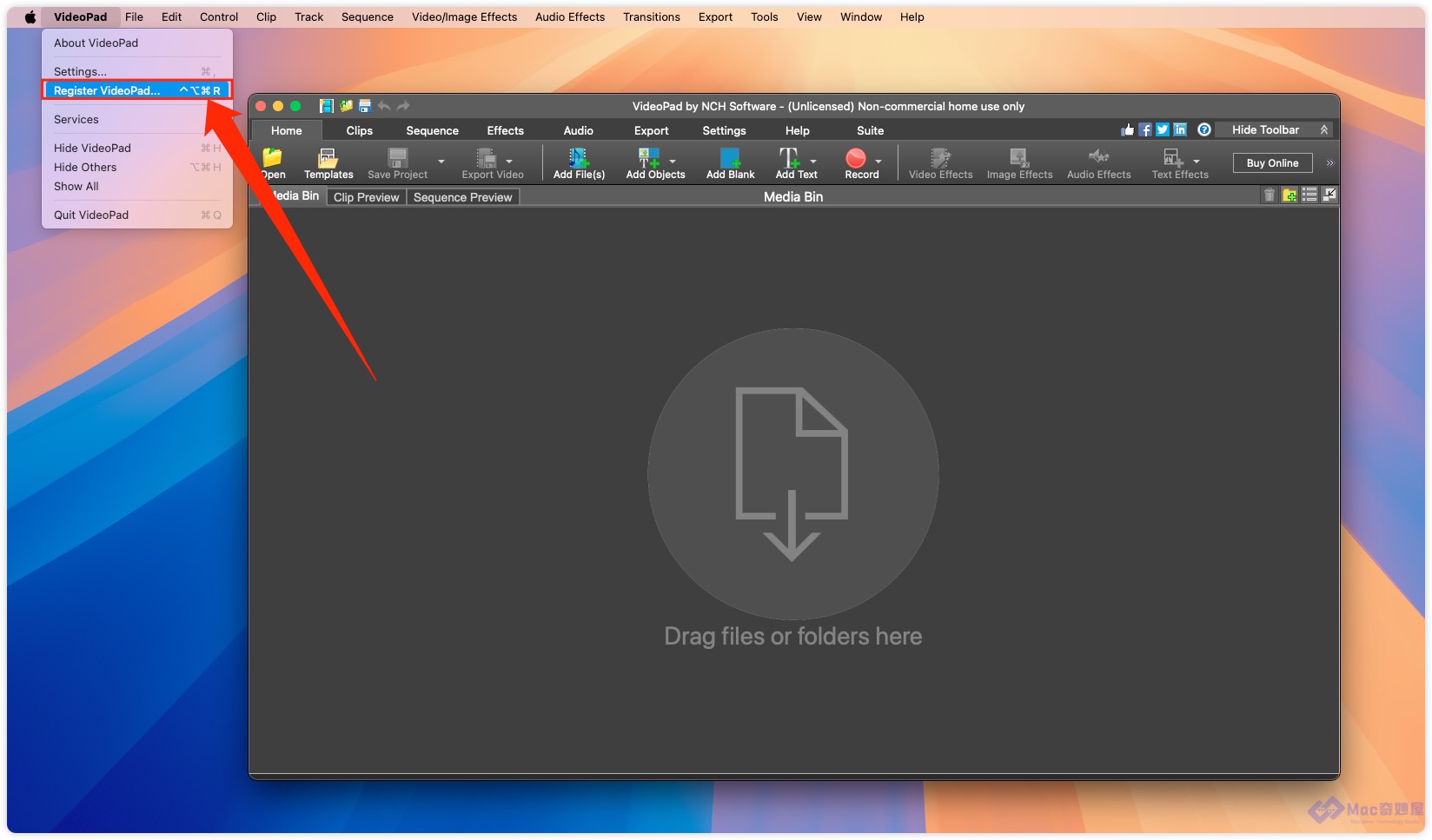1432x840 pixels.
Task: Choose Hide VideoPad in the menu
Action: pos(137,148)
